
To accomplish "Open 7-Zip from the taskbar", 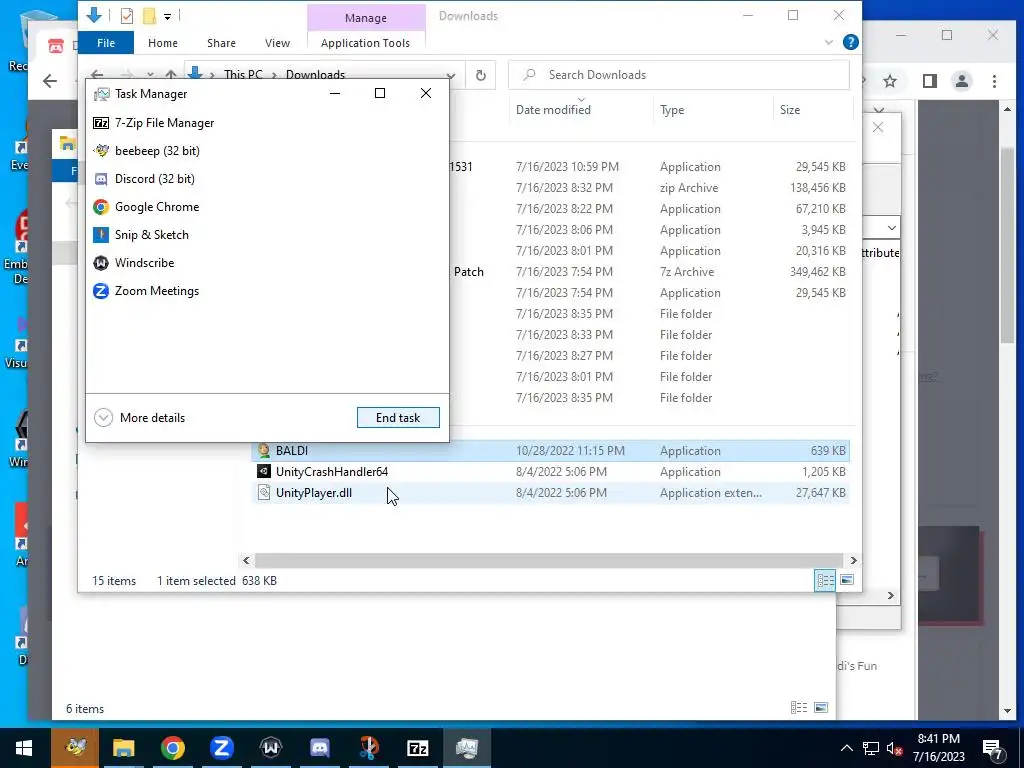I will coord(417,748).
